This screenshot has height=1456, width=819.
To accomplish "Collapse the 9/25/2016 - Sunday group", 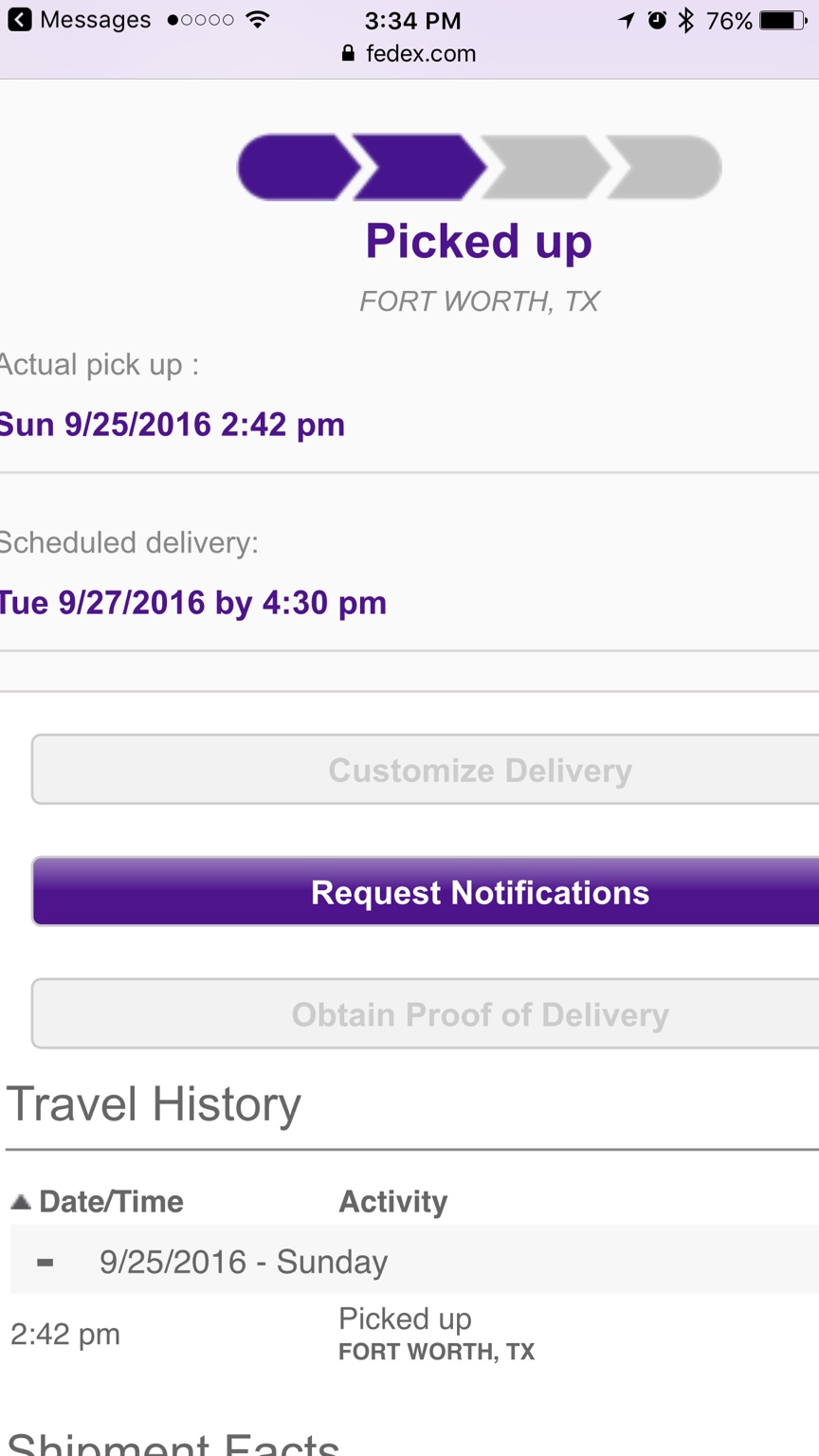I will (x=45, y=1263).
